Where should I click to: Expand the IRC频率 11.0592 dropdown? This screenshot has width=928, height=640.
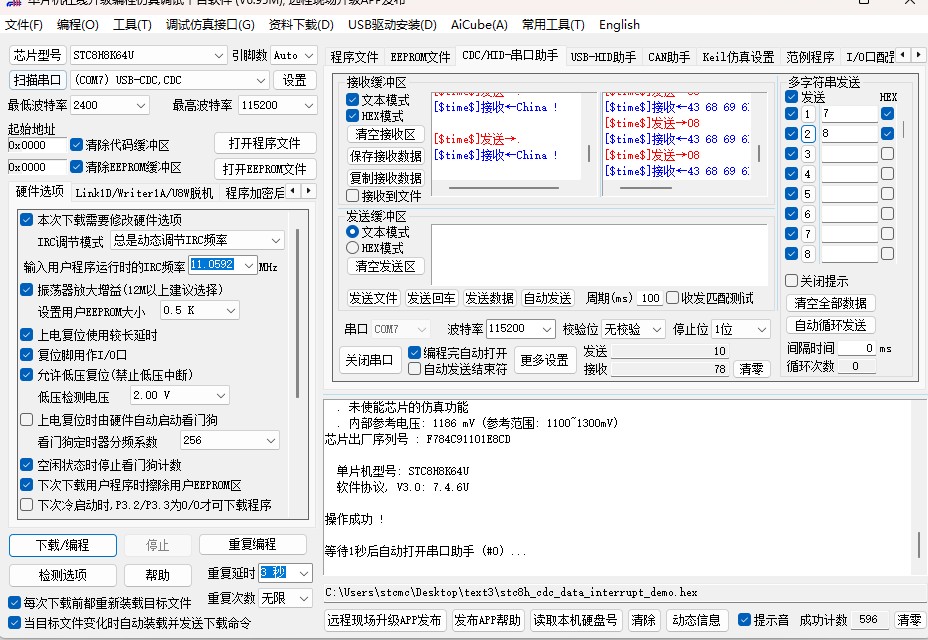[249, 265]
